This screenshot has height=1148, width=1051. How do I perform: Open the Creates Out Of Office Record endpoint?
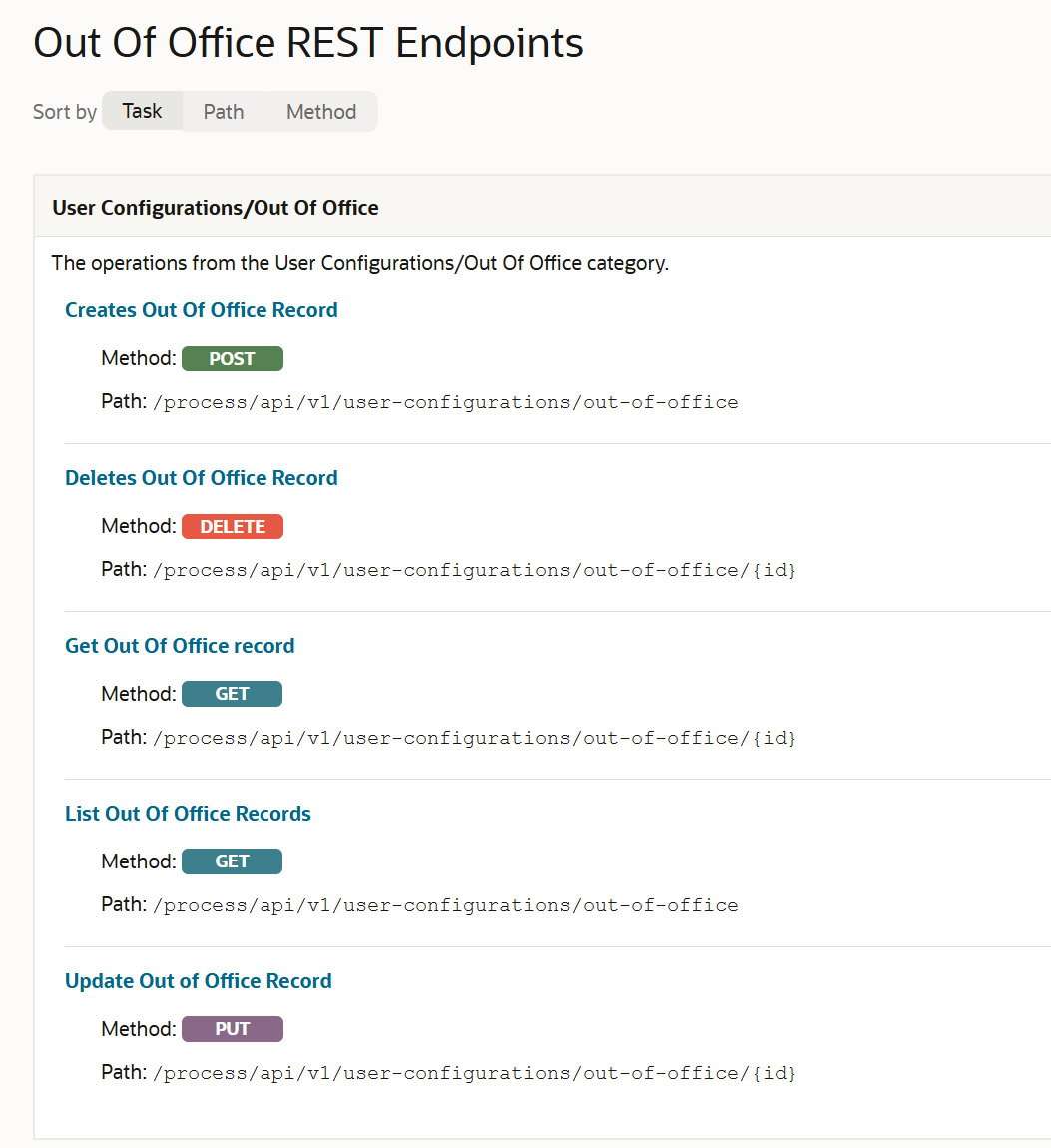(x=201, y=310)
